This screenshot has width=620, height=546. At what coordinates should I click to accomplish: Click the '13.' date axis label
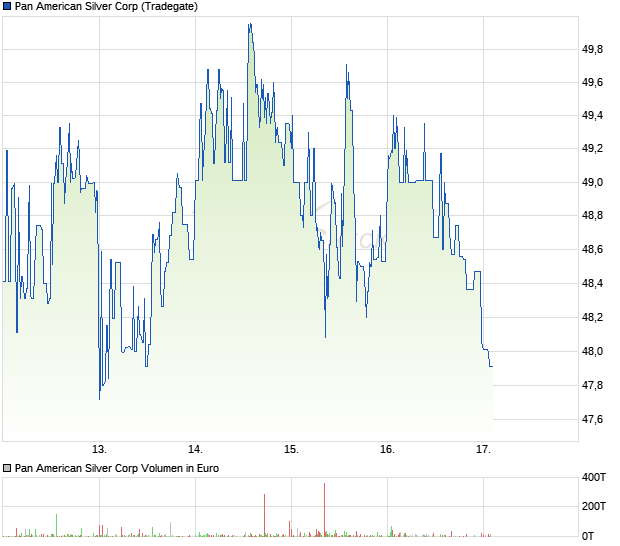tap(99, 450)
